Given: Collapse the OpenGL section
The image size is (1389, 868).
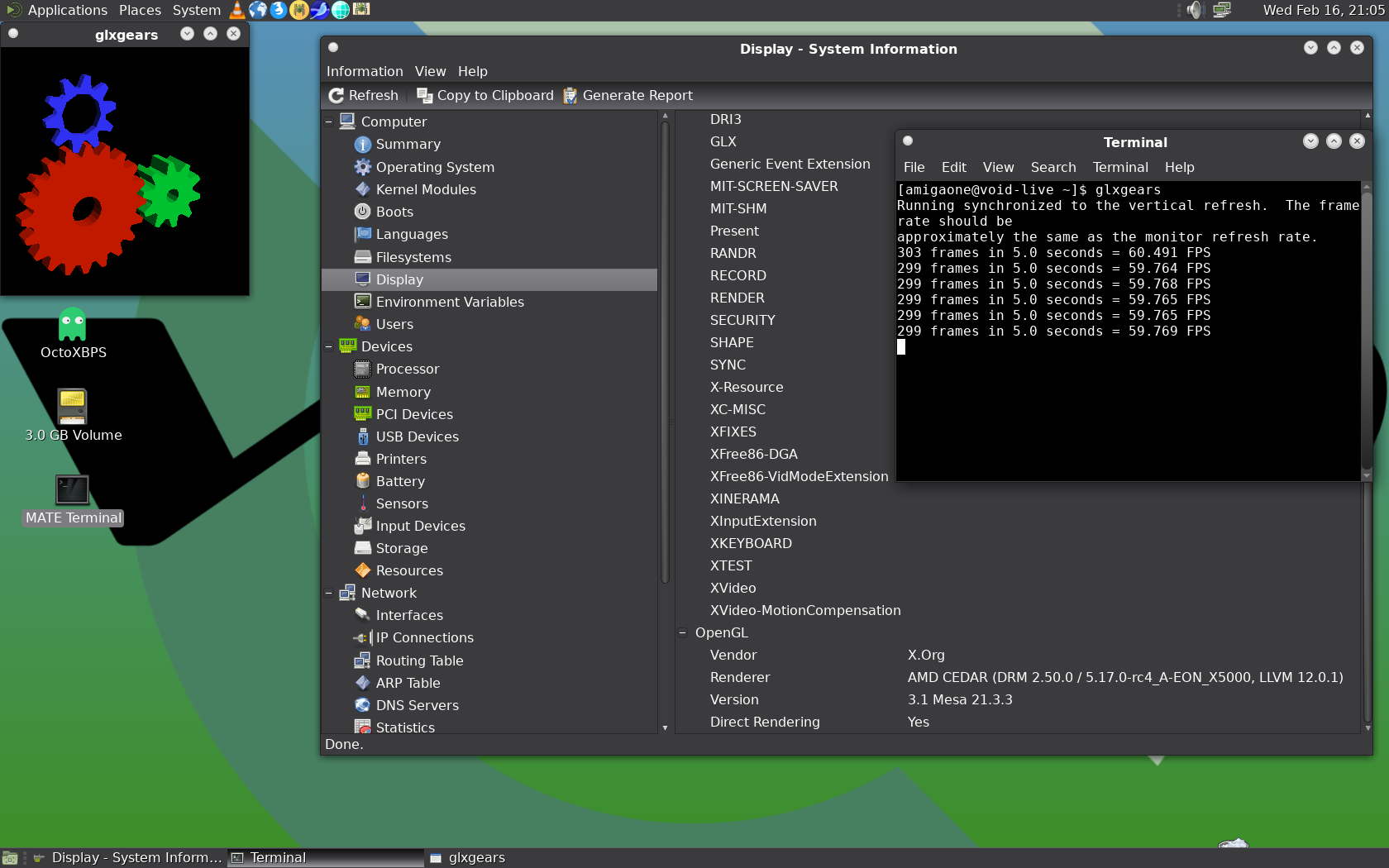Looking at the screenshot, I should tap(682, 633).
